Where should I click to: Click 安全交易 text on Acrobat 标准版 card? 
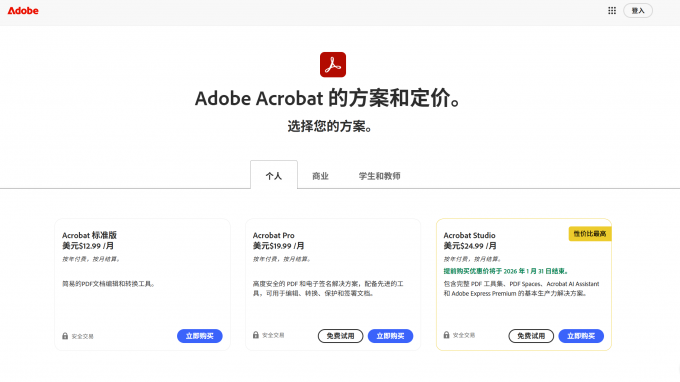pyautogui.click(x=82, y=336)
